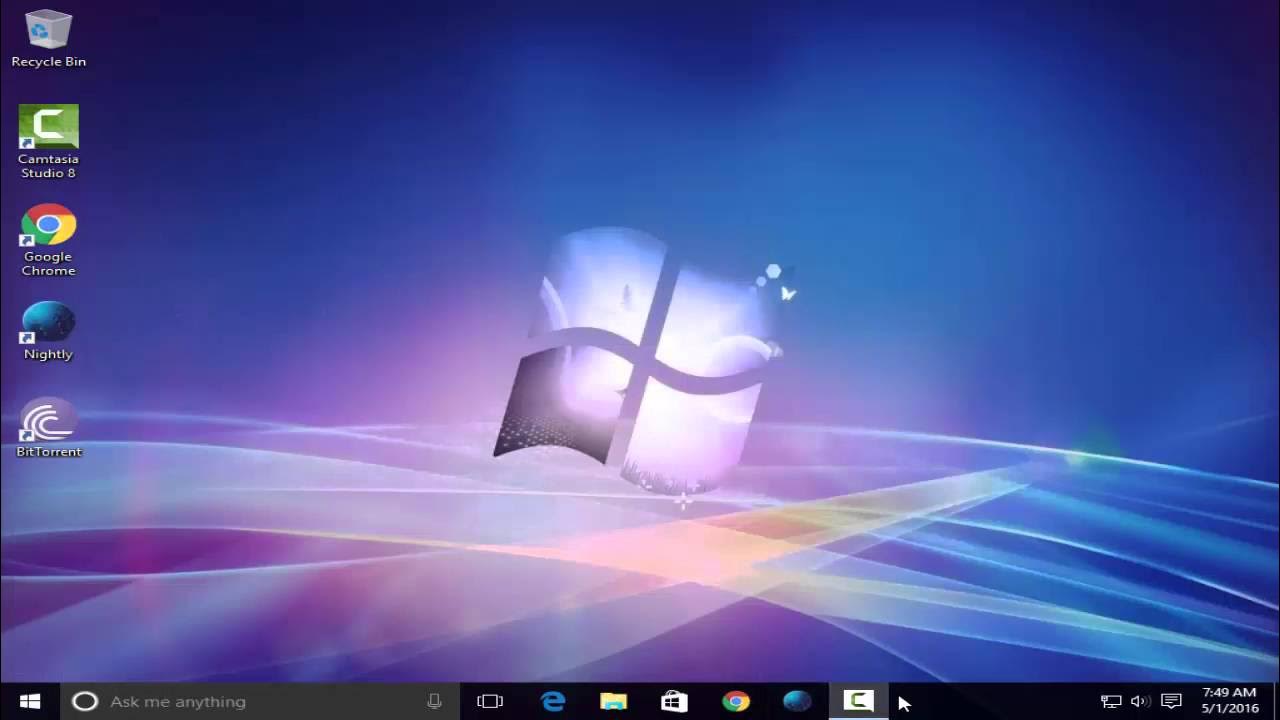Open the Action Center notifications icon
1280x720 pixels.
1172,701
